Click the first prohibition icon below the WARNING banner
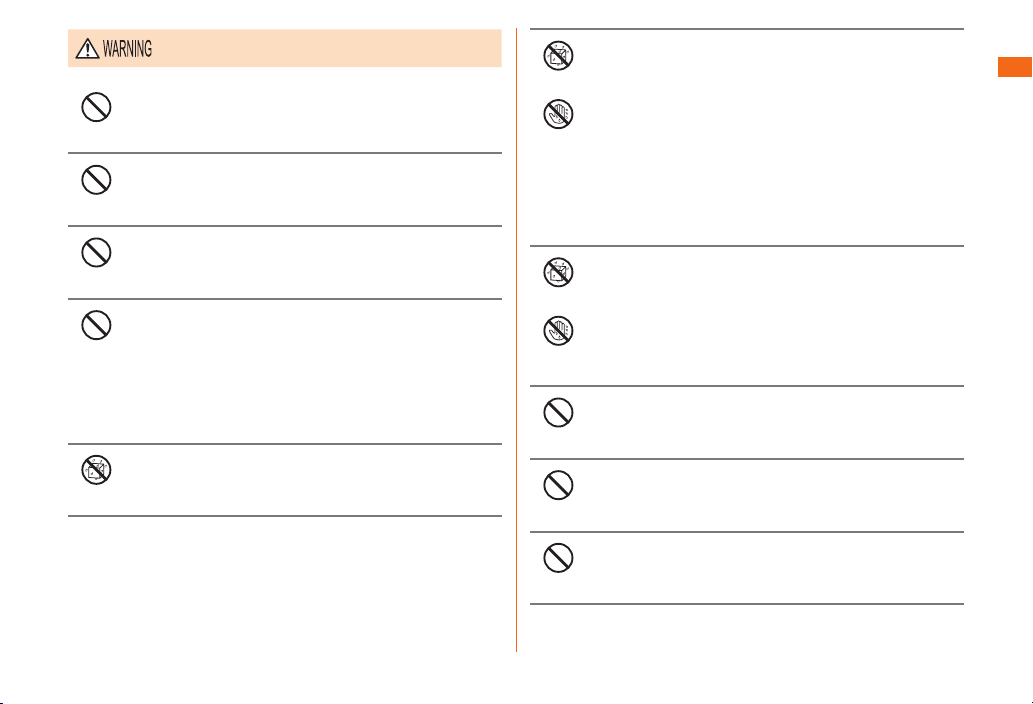This screenshot has height=704, width=1033. pyautogui.click(x=96, y=107)
